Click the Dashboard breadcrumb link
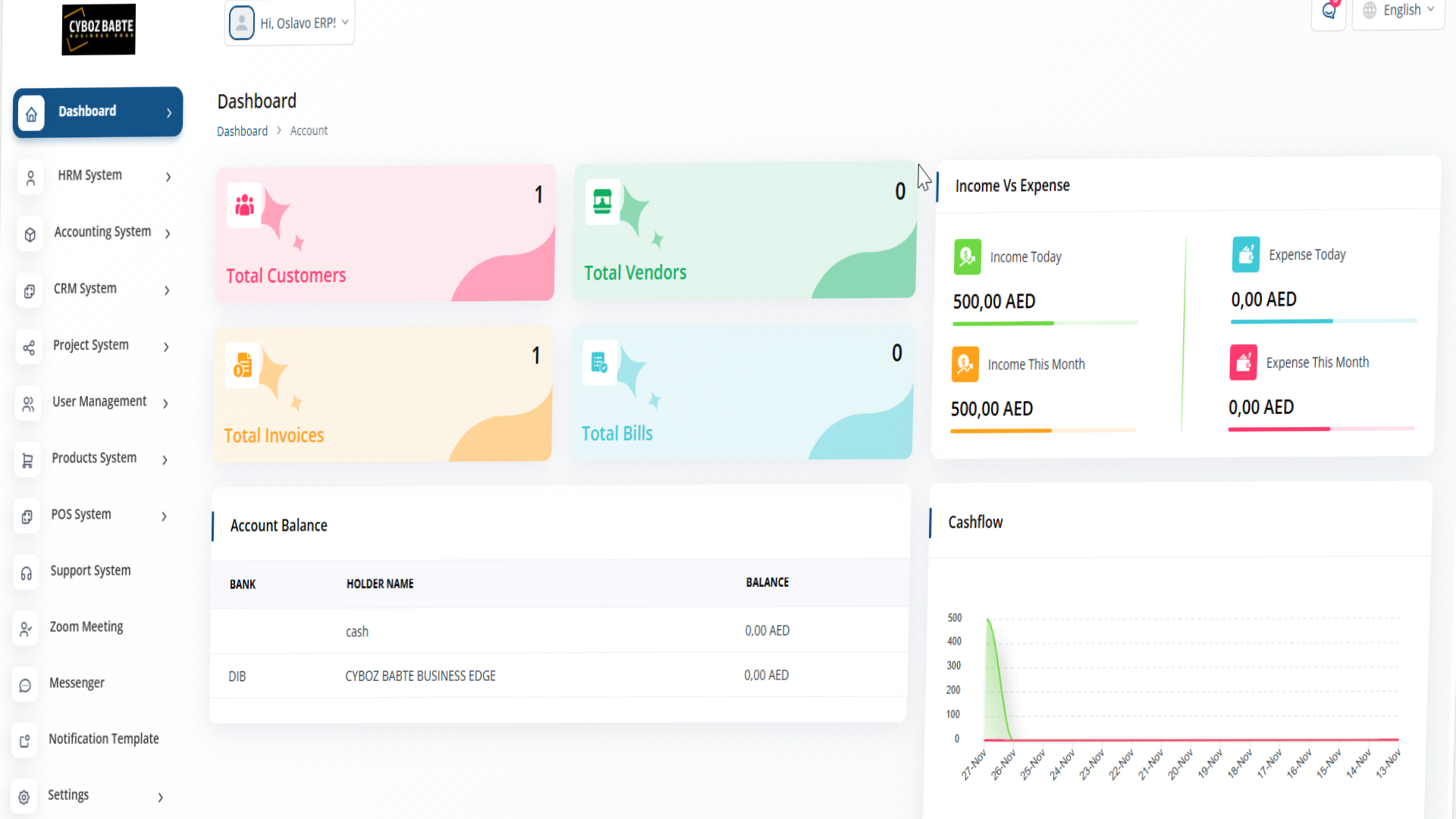 coord(242,131)
